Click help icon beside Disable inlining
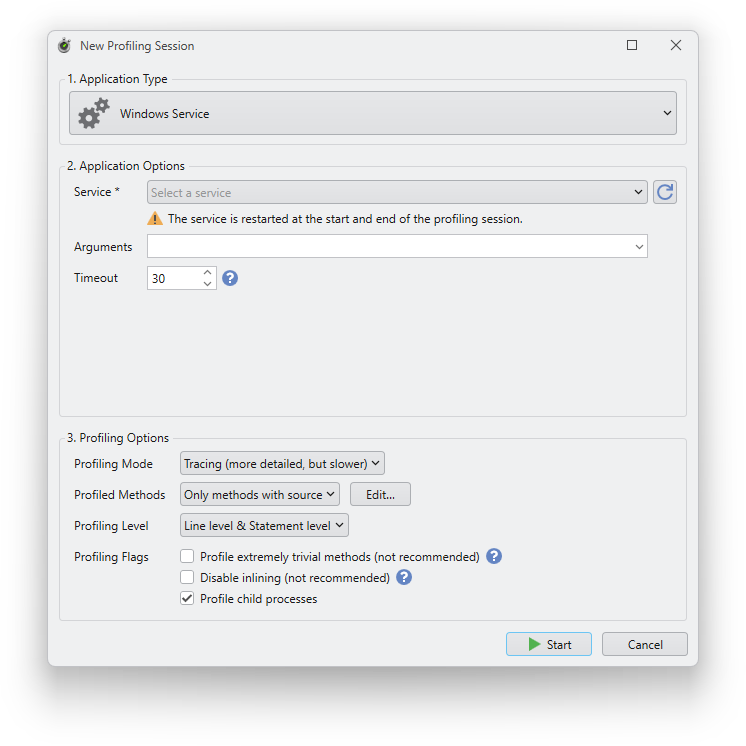 tap(404, 577)
